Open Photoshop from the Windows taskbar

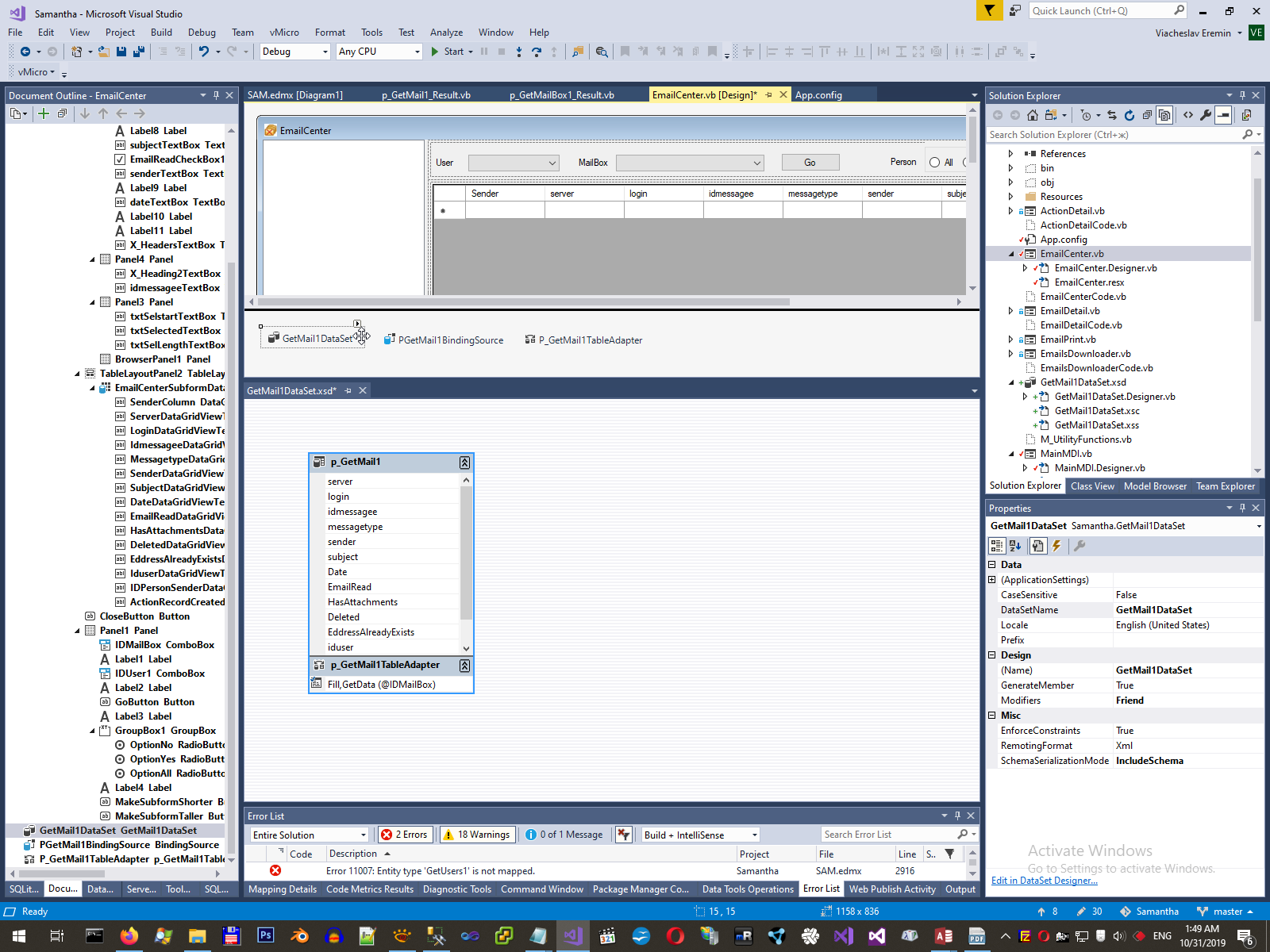265,936
